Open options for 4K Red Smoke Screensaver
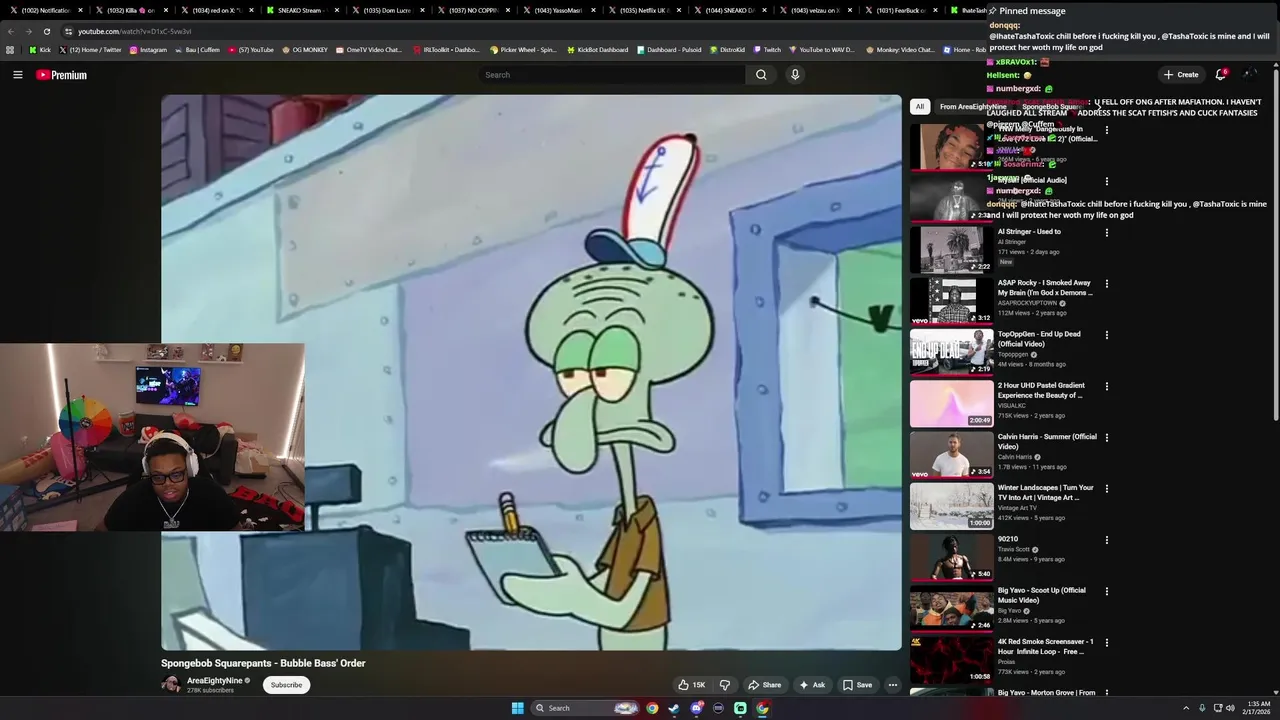This screenshot has width=1280, height=720. click(1107, 643)
